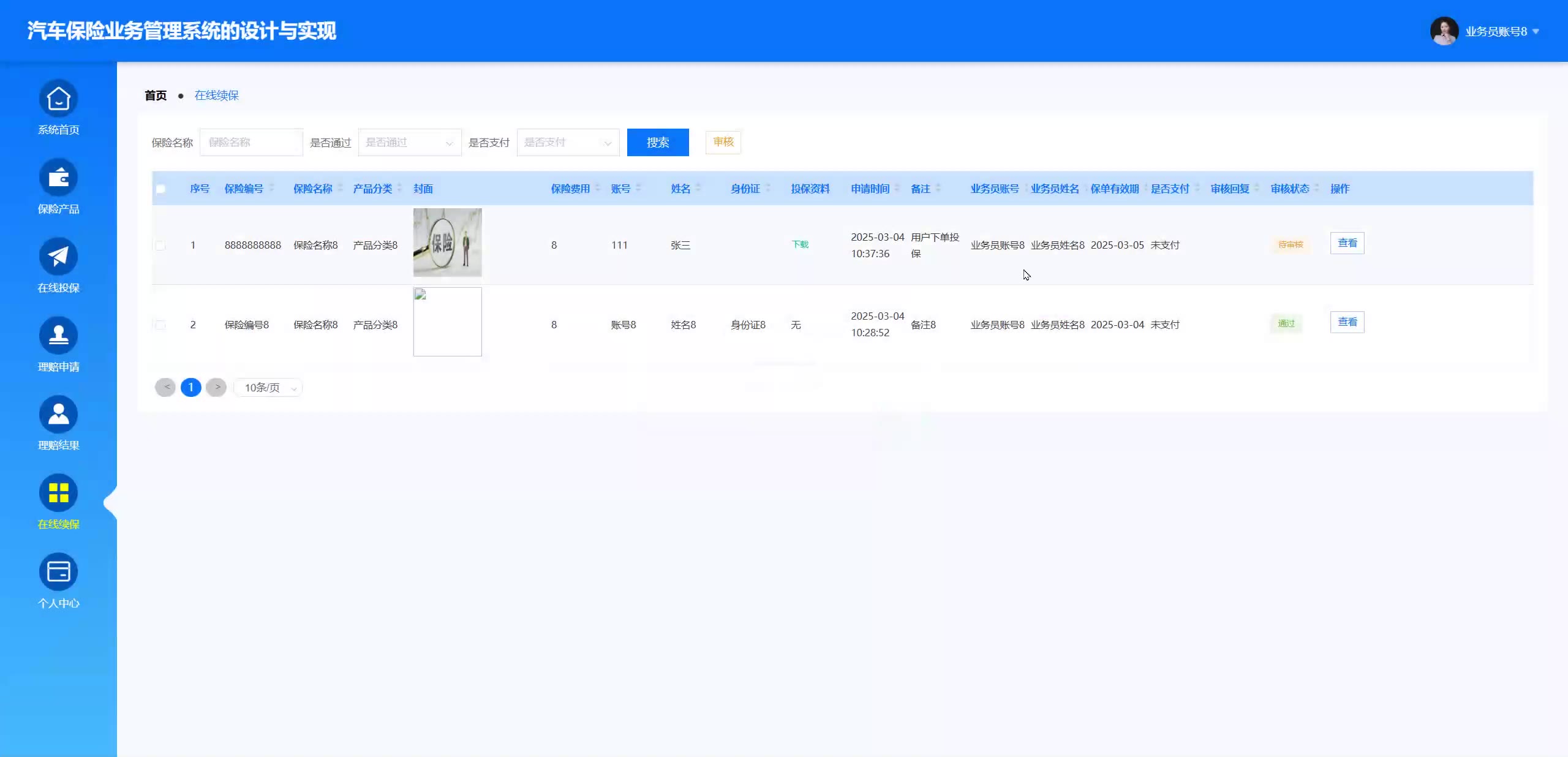Open 在线投保 paper plane icon
Viewport: 1568px width, 757px height.
click(58, 256)
